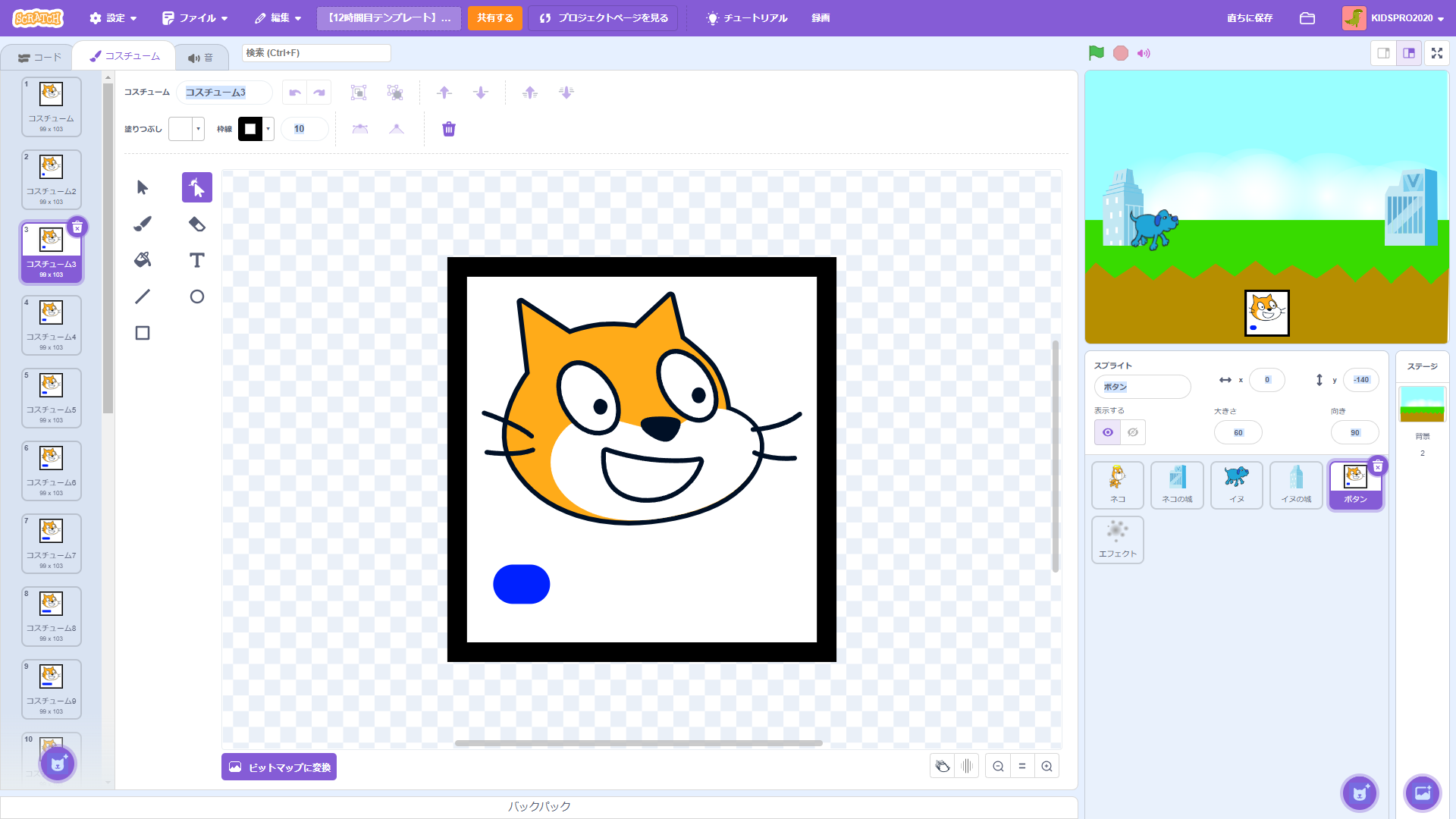Open the 設定 settings menu

pyautogui.click(x=113, y=18)
